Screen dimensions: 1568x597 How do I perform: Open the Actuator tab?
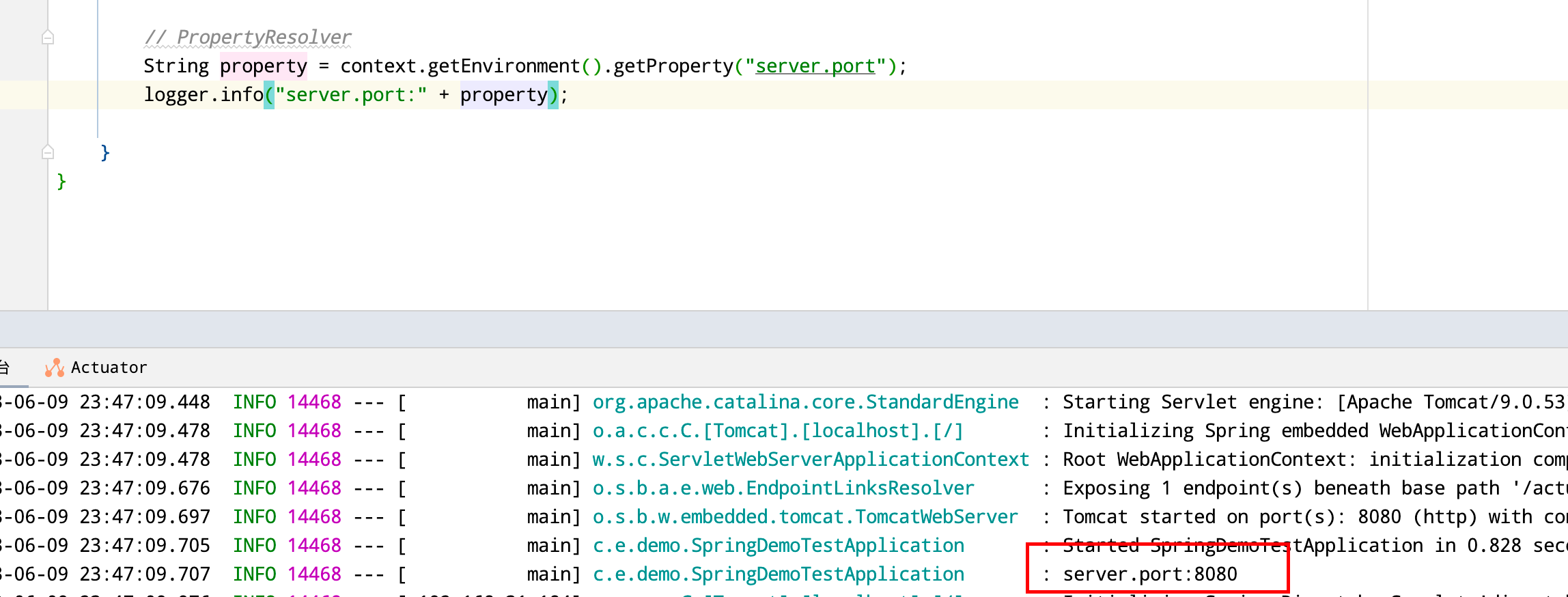click(x=96, y=367)
